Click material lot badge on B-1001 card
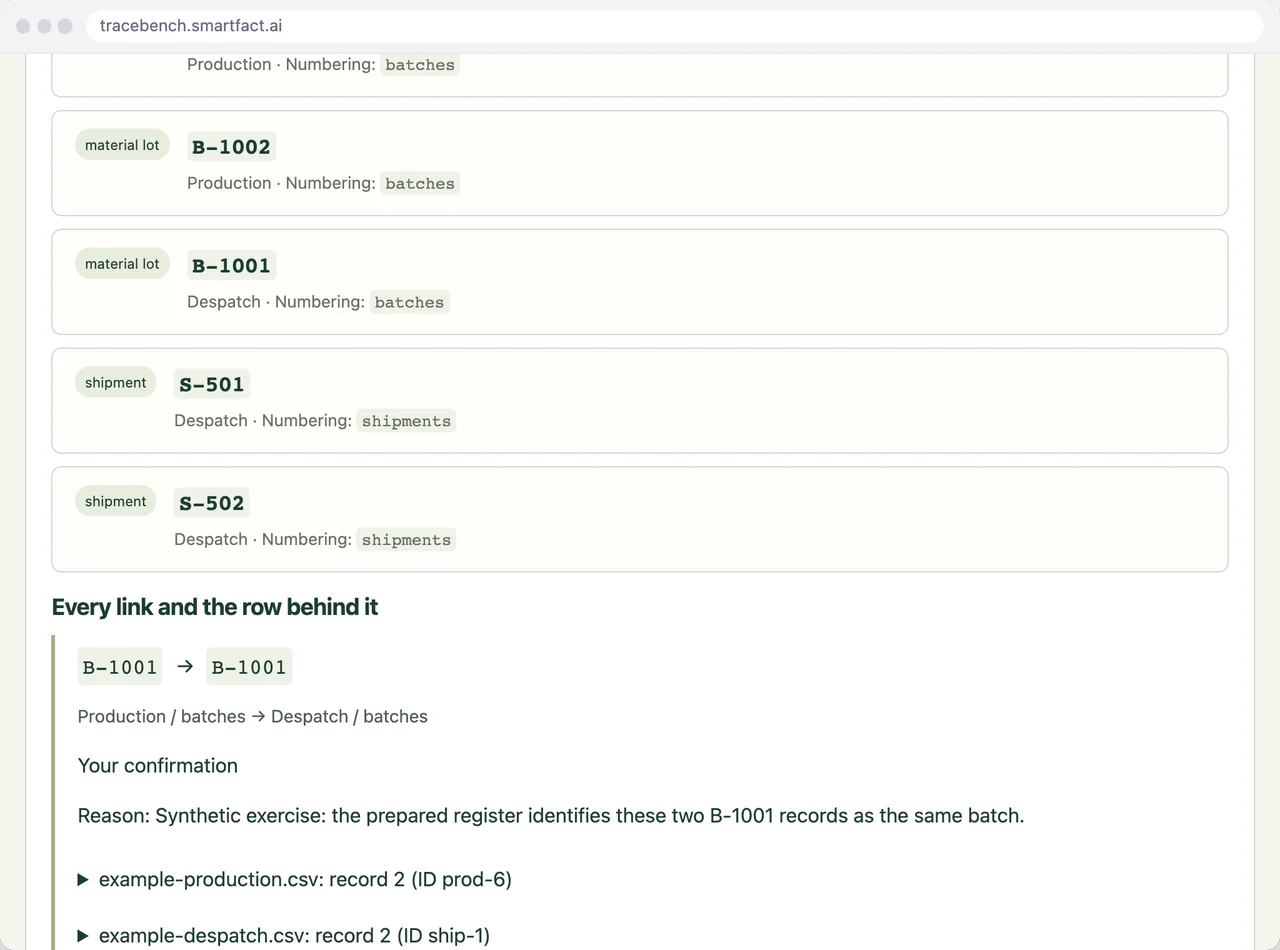 122,264
